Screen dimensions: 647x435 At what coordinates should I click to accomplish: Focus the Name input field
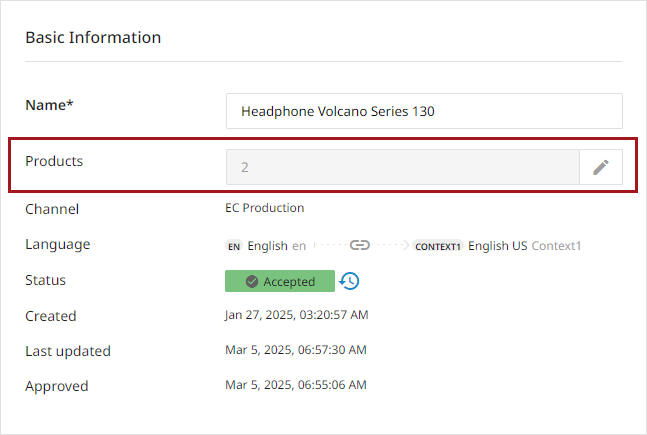click(x=424, y=111)
